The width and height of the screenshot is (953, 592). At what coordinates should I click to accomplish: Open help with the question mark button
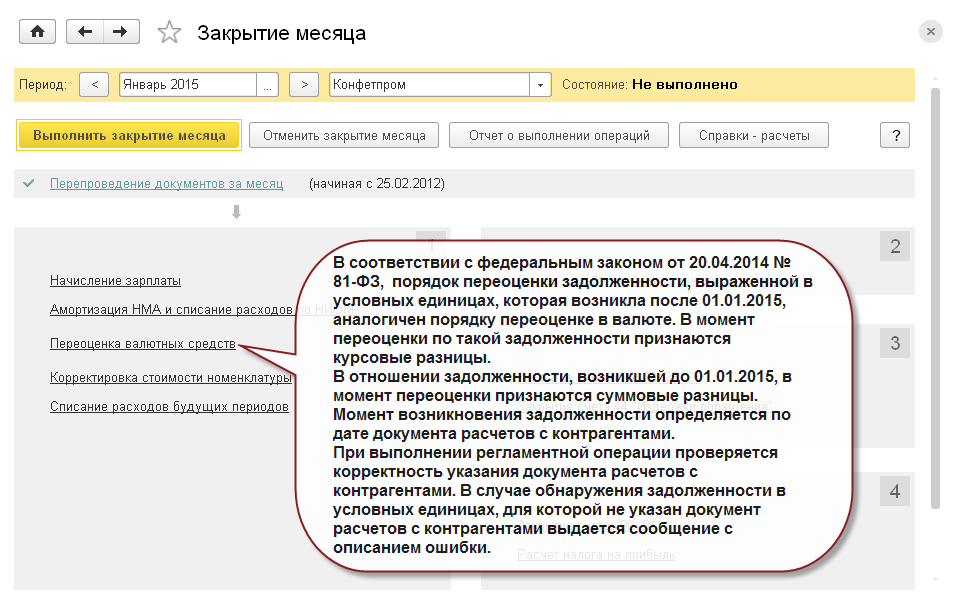coord(895,136)
